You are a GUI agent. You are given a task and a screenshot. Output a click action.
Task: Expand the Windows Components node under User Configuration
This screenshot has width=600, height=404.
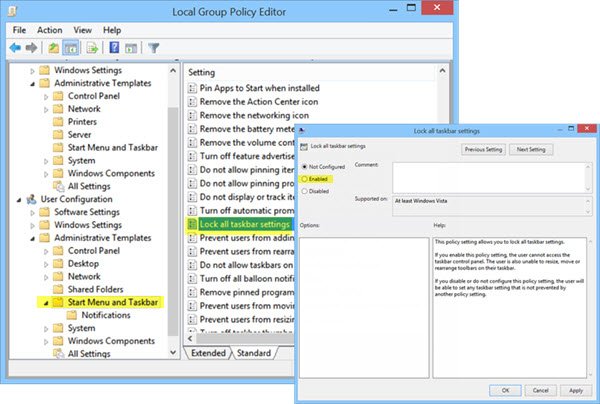point(46,341)
